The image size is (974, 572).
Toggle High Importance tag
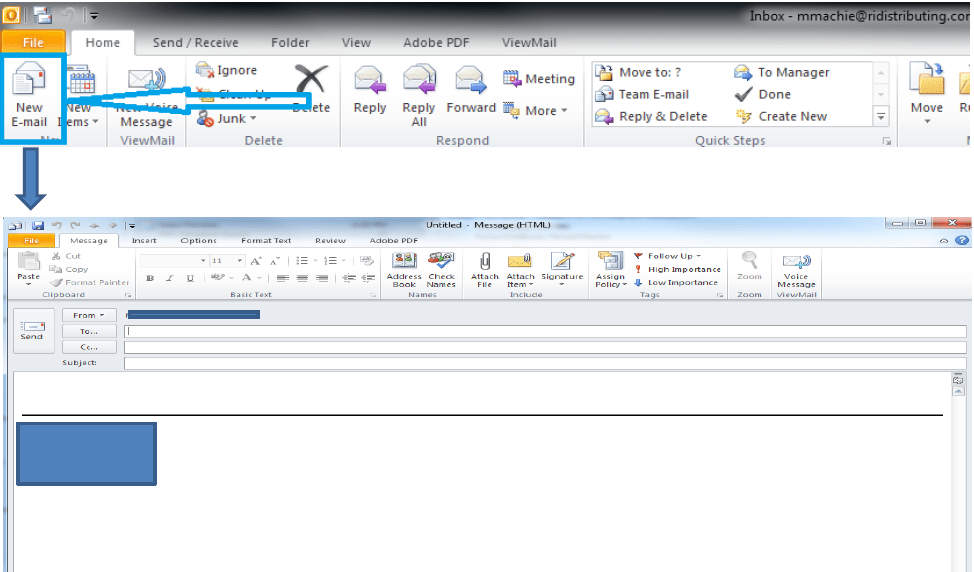pos(677,269)
